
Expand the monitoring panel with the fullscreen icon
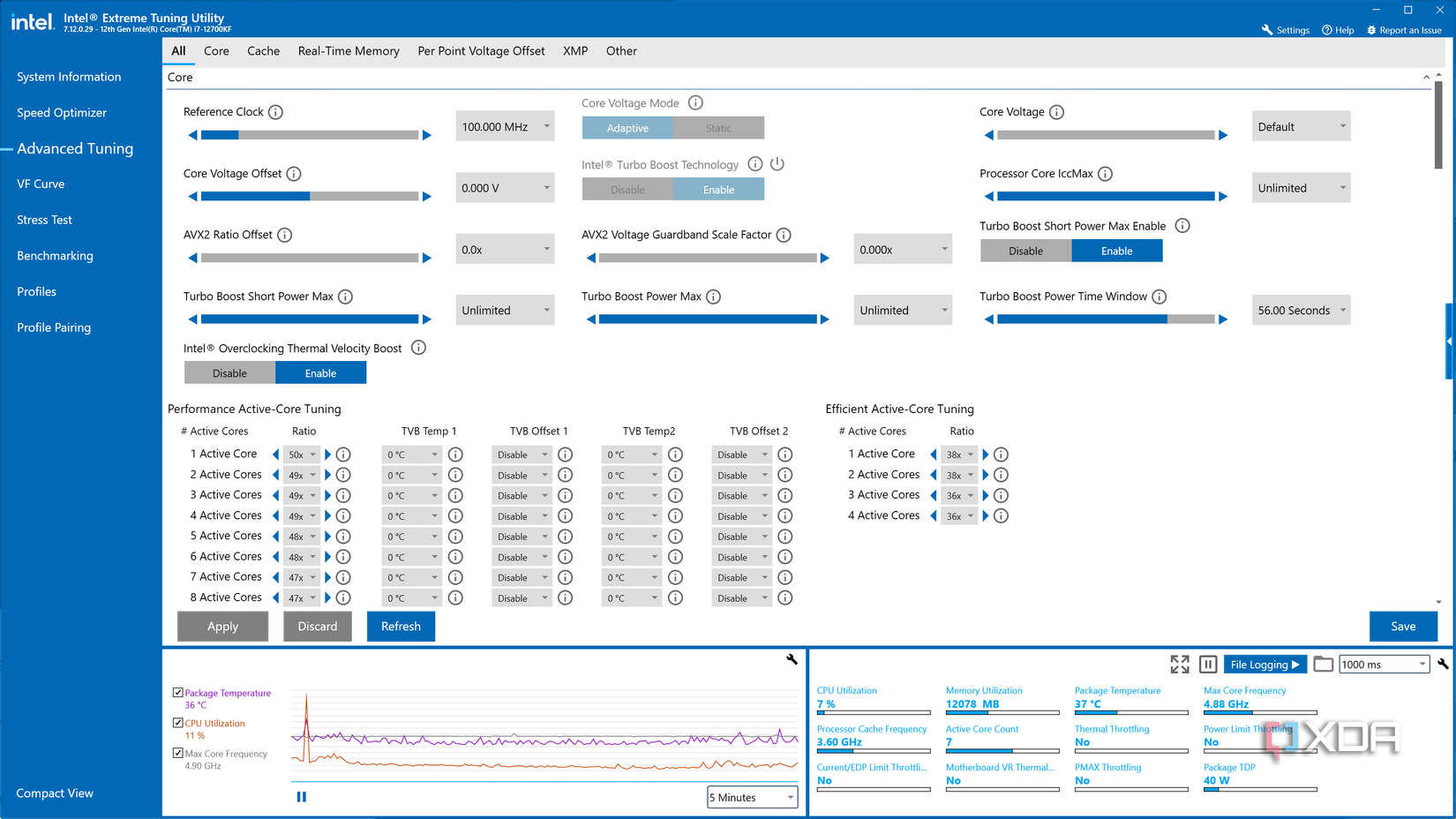click(x=1180, y=664)
